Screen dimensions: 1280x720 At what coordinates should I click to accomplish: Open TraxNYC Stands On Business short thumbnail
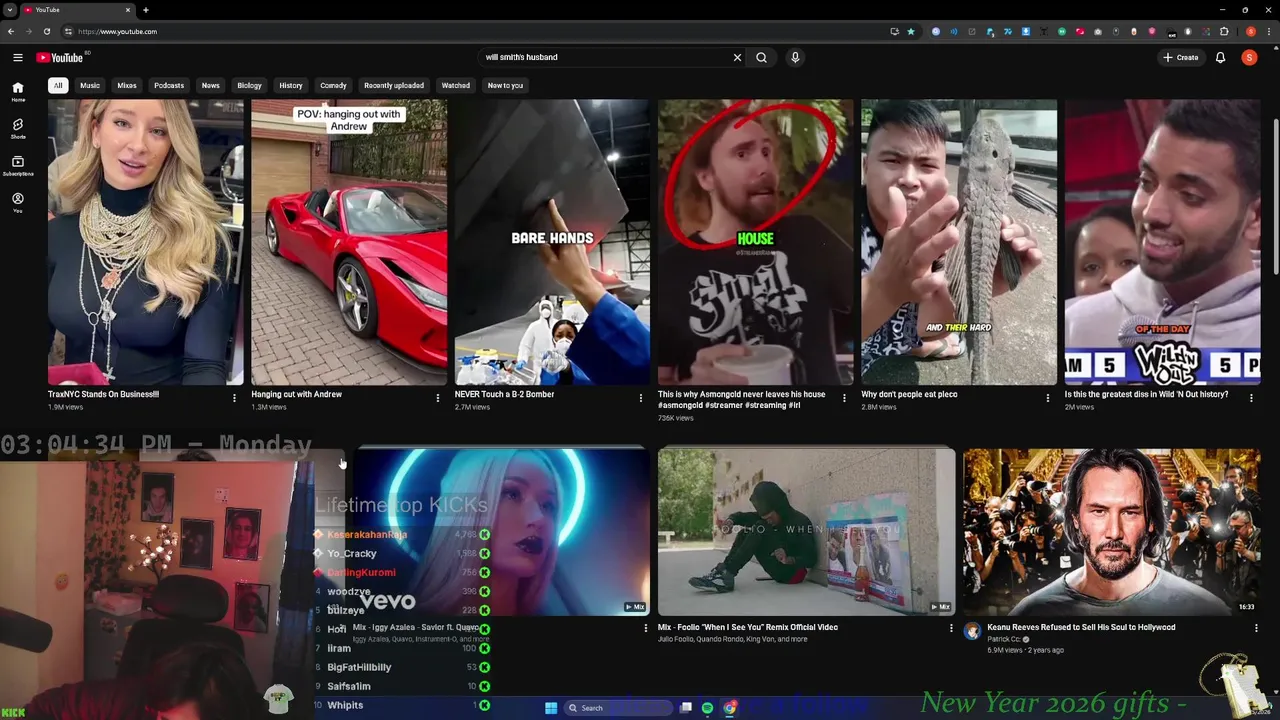tap(146, 242)
